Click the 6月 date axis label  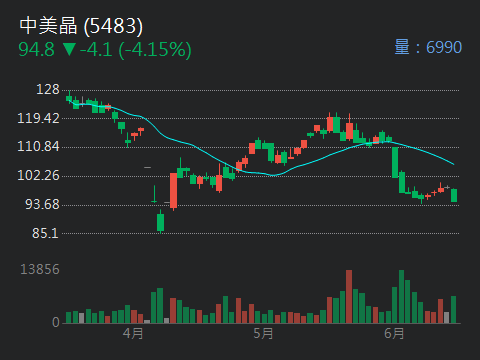(x=394, y=333)
